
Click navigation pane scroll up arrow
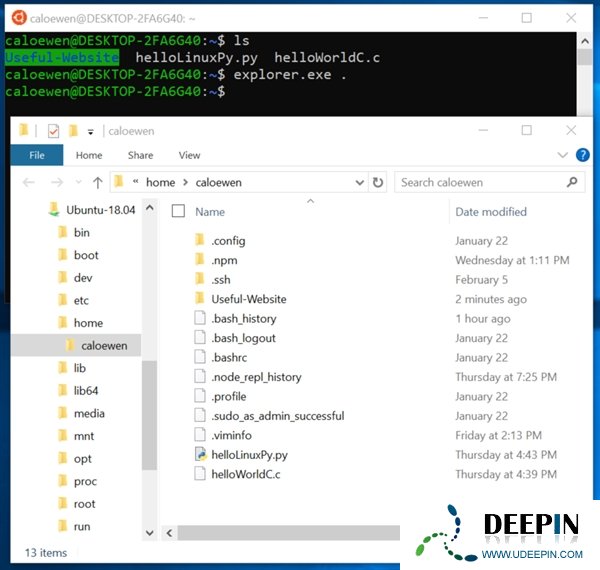pyautogui.click(x=150, y=208)
